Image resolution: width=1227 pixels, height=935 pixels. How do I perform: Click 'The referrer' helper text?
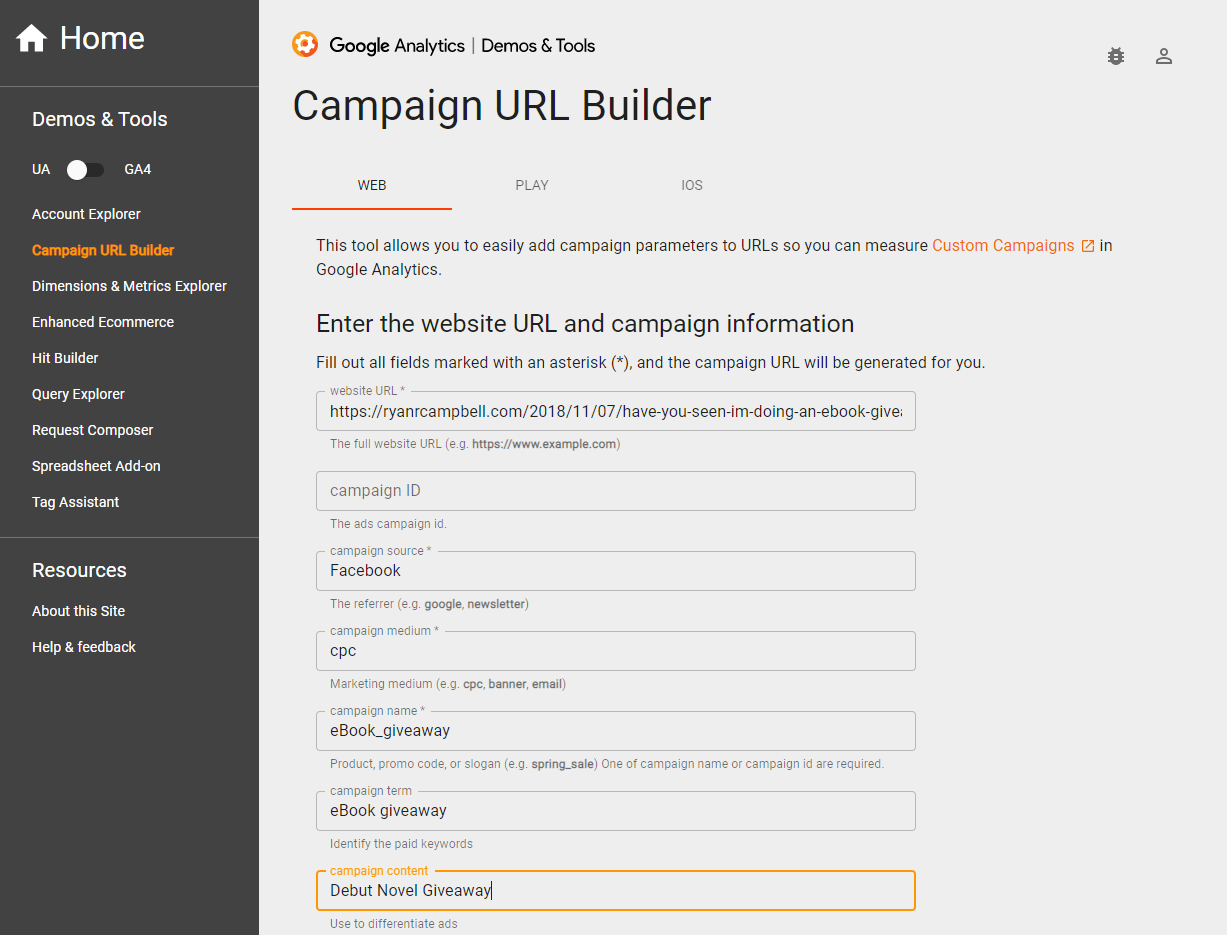429,604
